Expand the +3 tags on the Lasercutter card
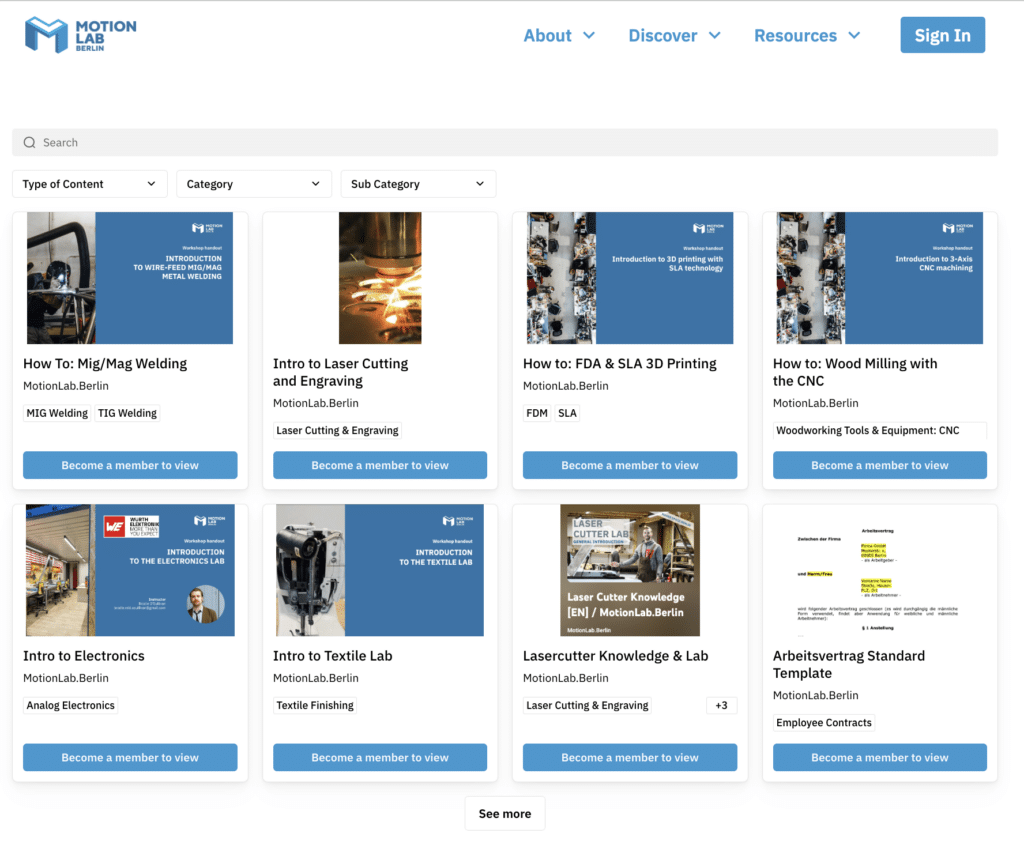Viewport: 1024px width, 845px height. 722,705
